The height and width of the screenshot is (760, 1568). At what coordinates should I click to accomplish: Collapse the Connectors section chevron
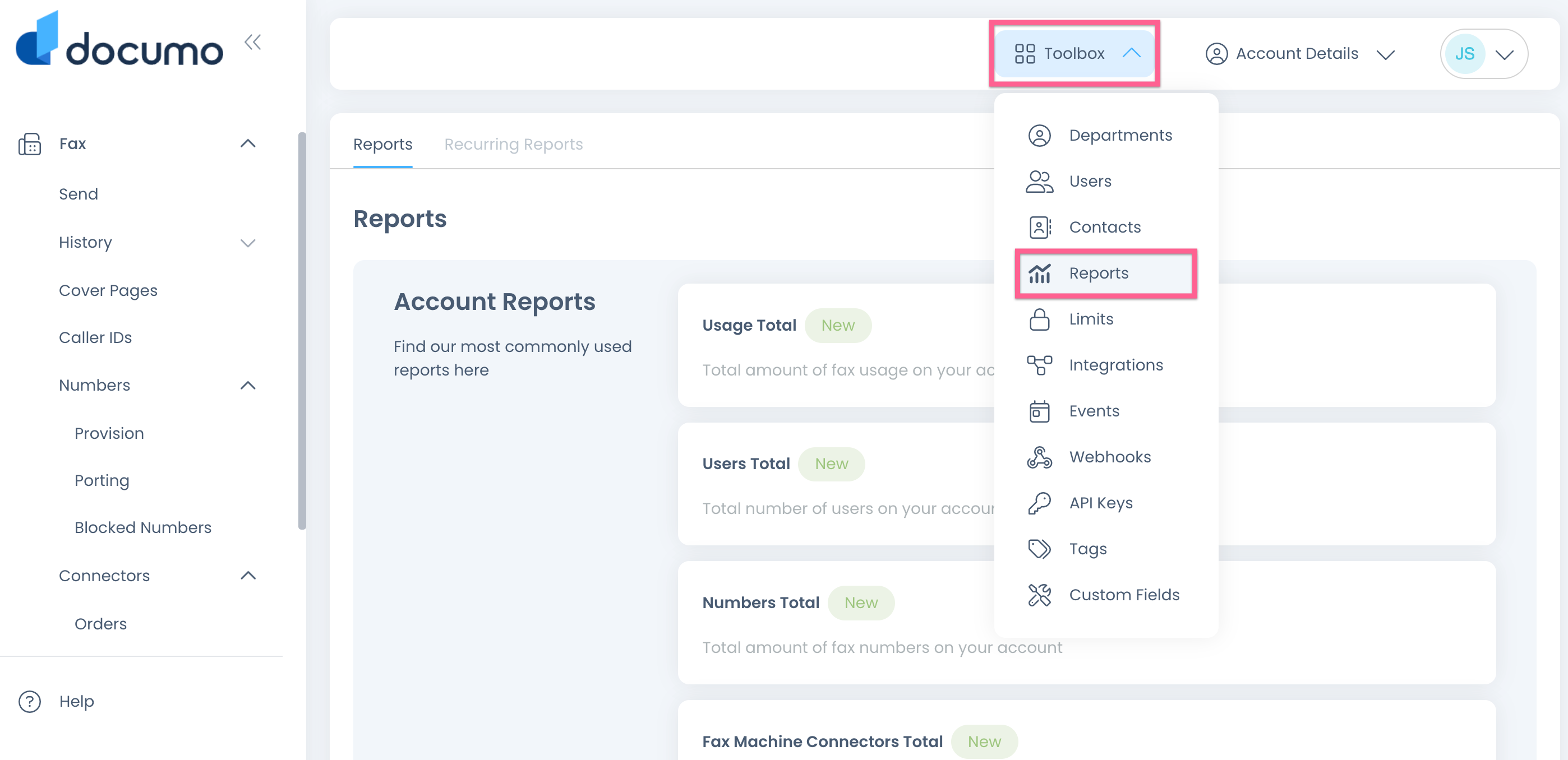point(248,575)
